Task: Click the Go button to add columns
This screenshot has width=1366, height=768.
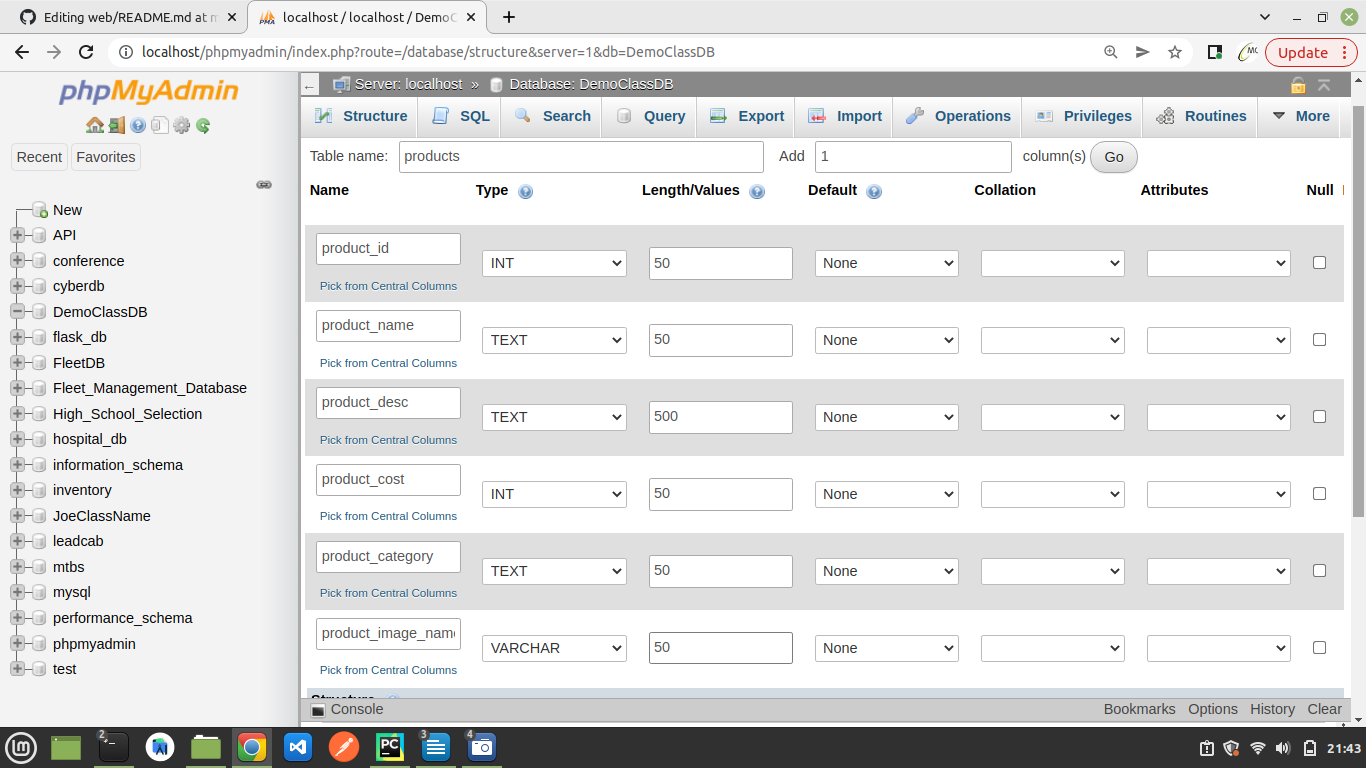Action: pyautogui.click(x=1113, y=157)
